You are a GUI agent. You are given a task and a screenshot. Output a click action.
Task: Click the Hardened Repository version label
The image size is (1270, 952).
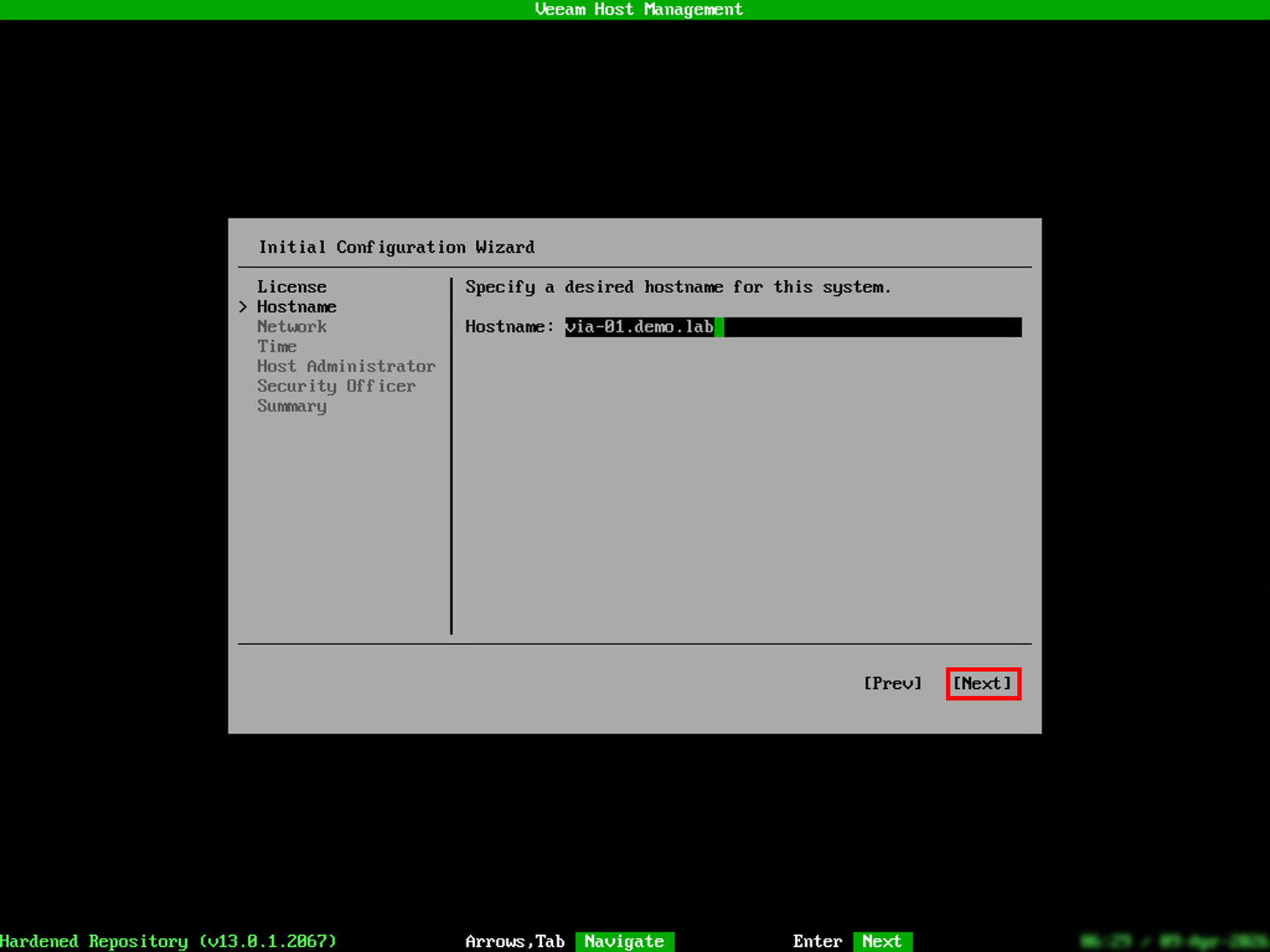(x=169, y=941)
